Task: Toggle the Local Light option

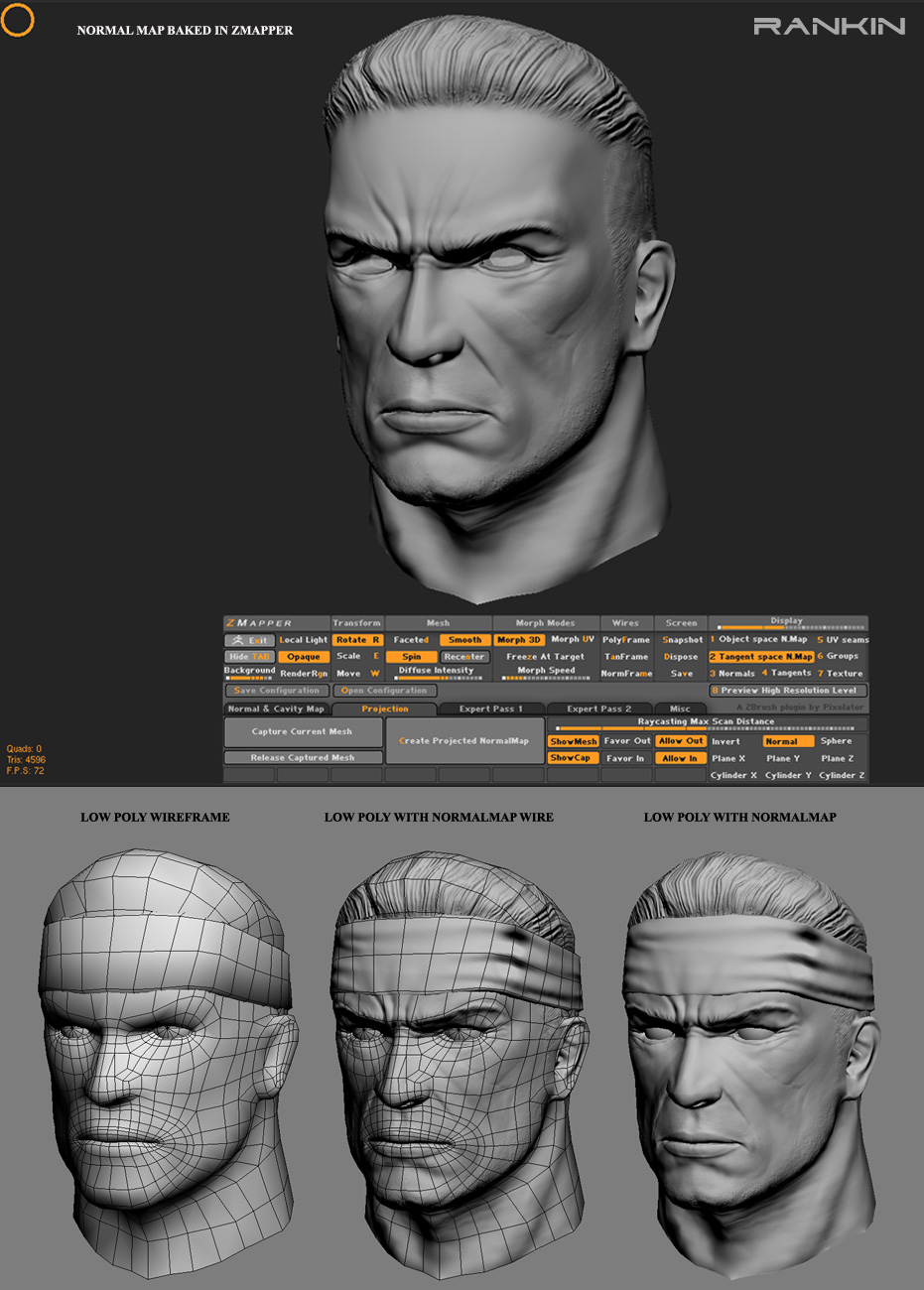Action: pos(303,640)
